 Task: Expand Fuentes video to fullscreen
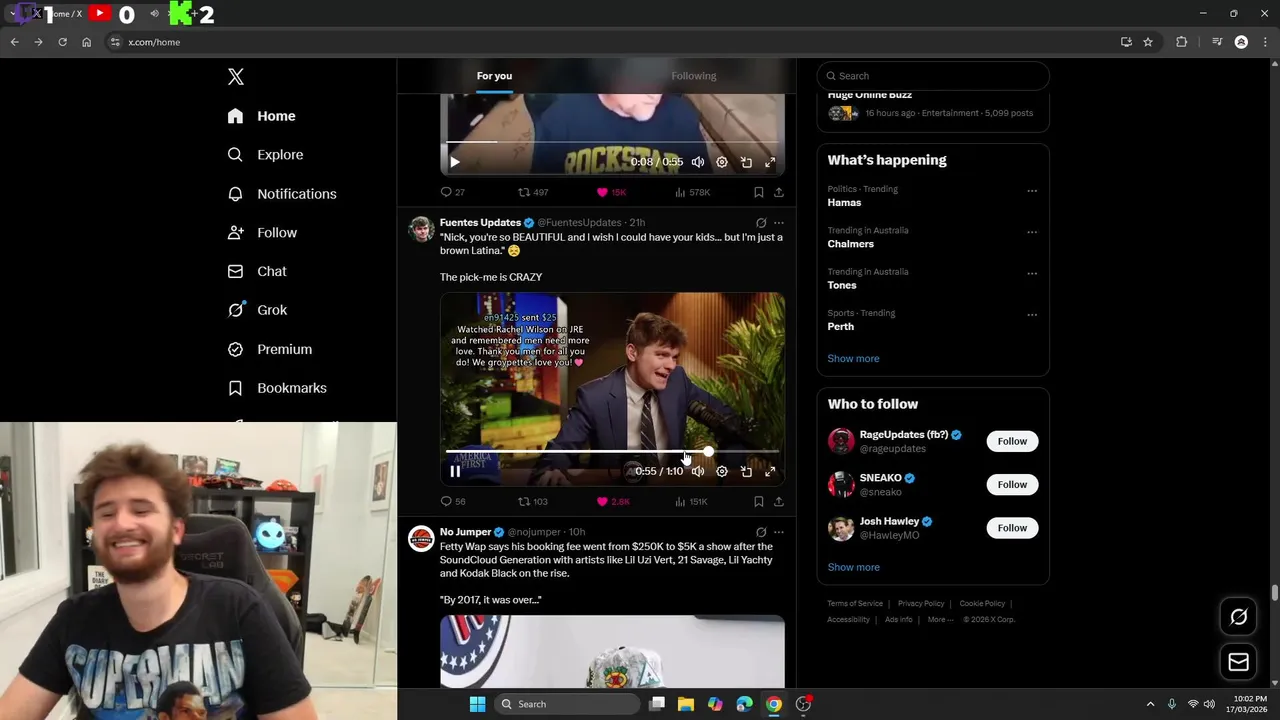pos(770,472)
